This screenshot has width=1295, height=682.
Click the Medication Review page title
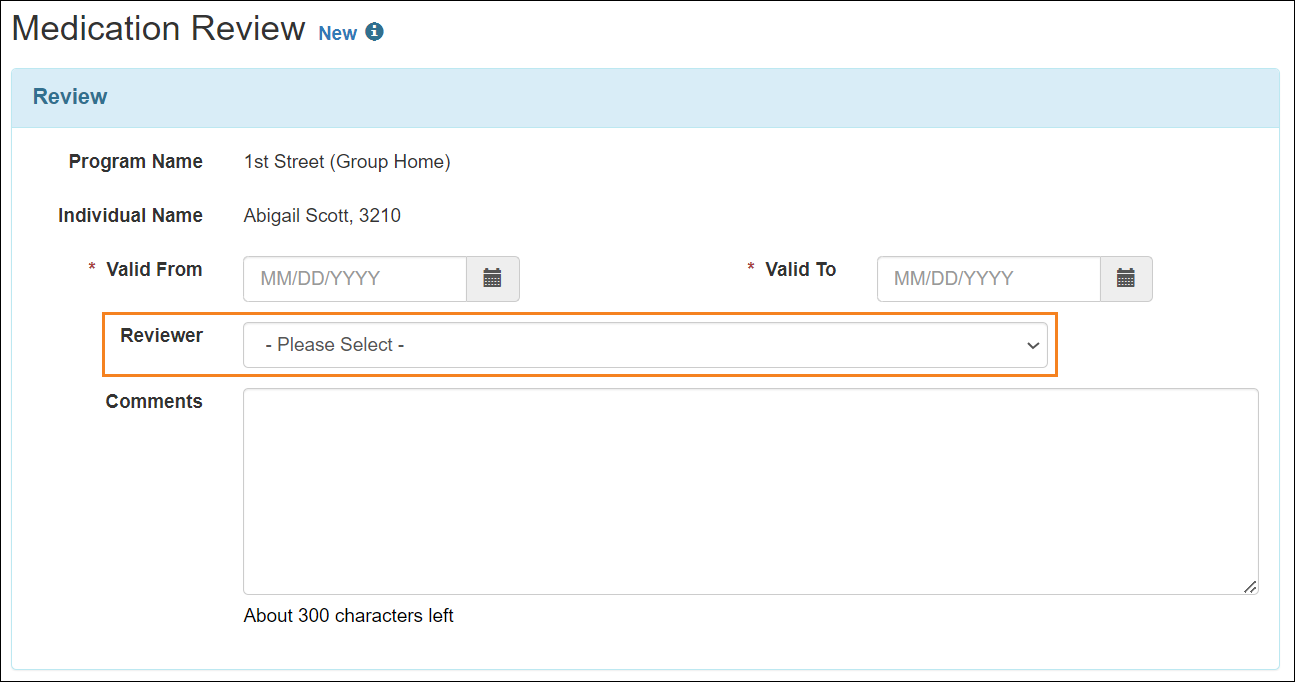[x=158, y=29]
